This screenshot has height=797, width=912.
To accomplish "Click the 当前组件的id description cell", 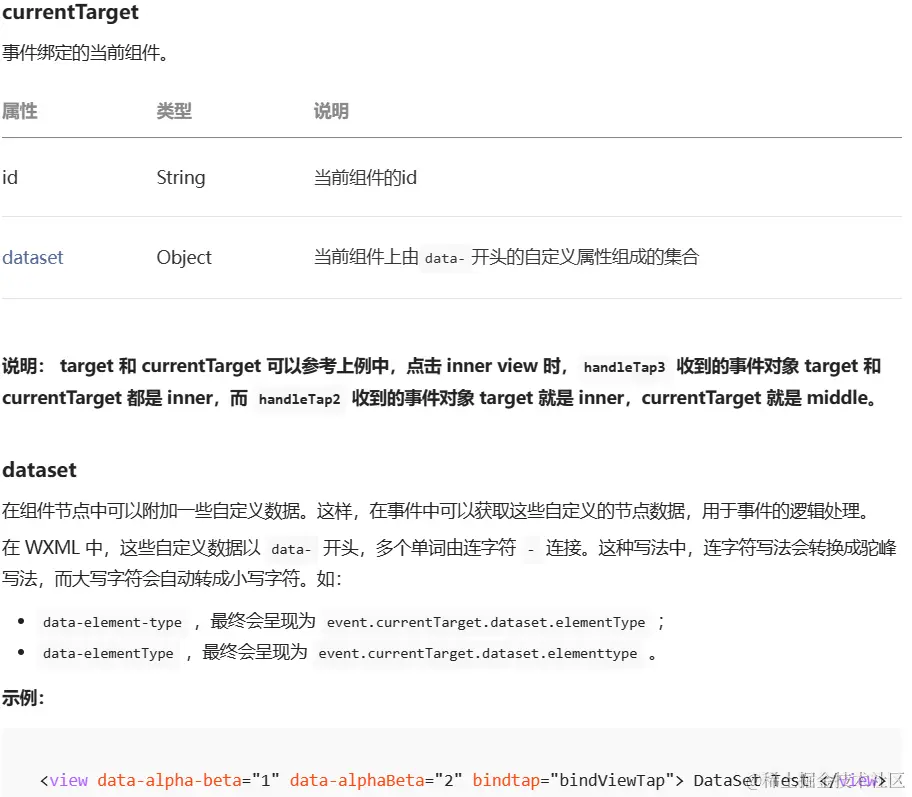I will tap(365, 177).
